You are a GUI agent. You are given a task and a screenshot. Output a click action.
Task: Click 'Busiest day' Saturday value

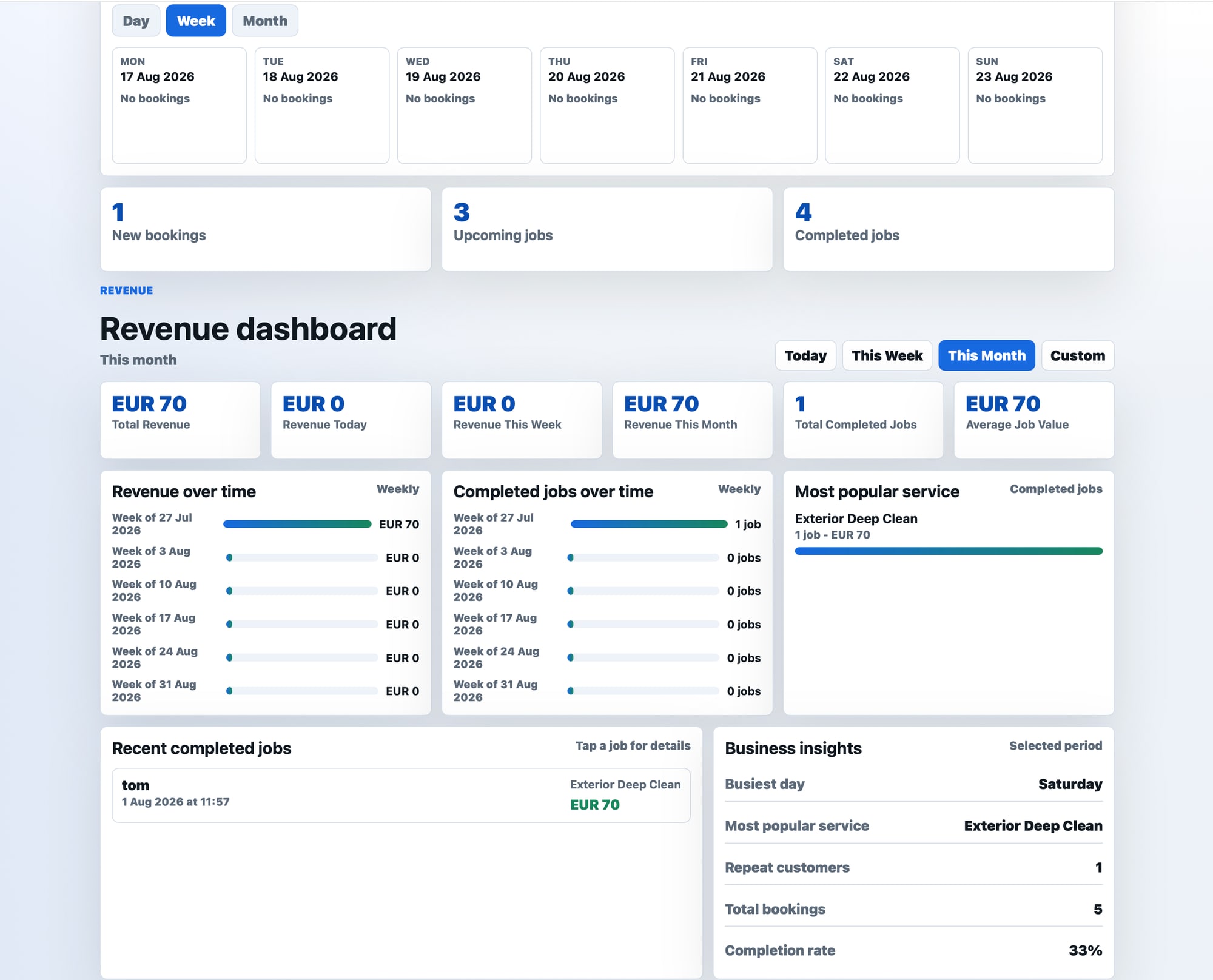[1070, 784]
